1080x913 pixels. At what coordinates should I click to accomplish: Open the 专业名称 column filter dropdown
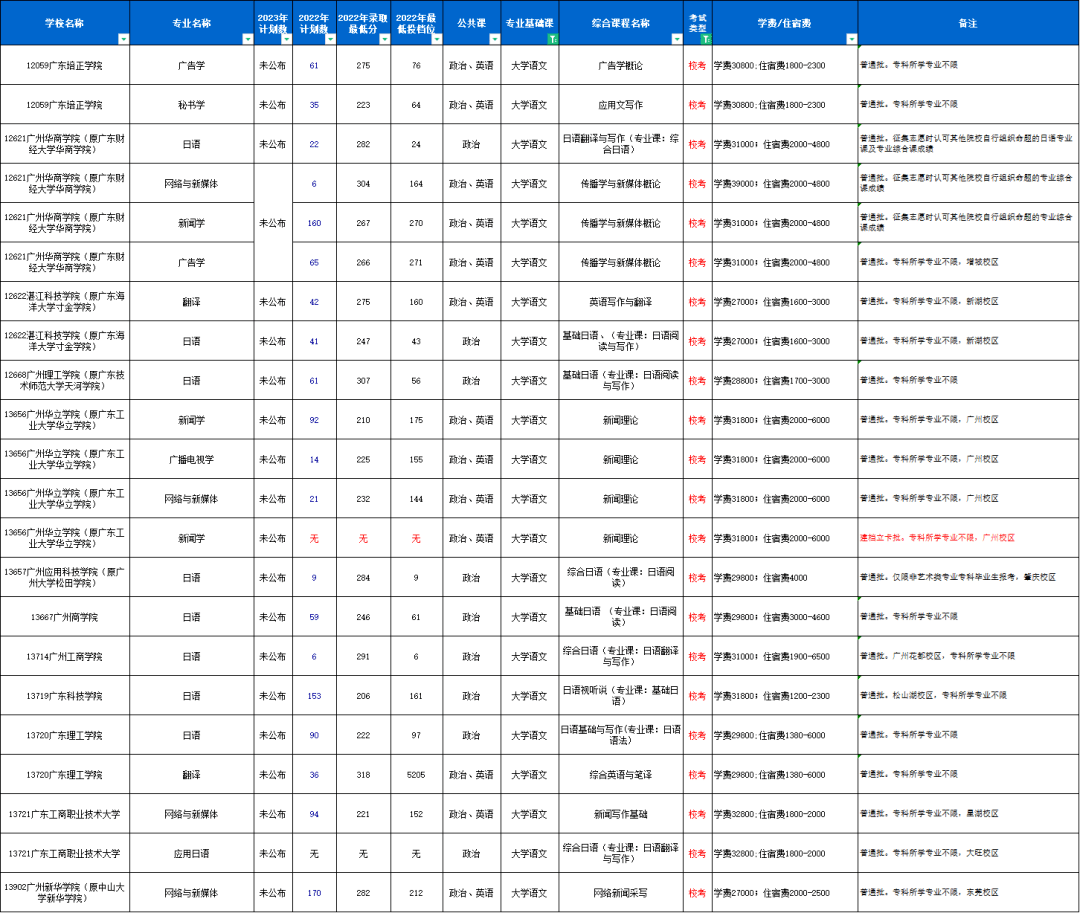(x=248, y=39)
